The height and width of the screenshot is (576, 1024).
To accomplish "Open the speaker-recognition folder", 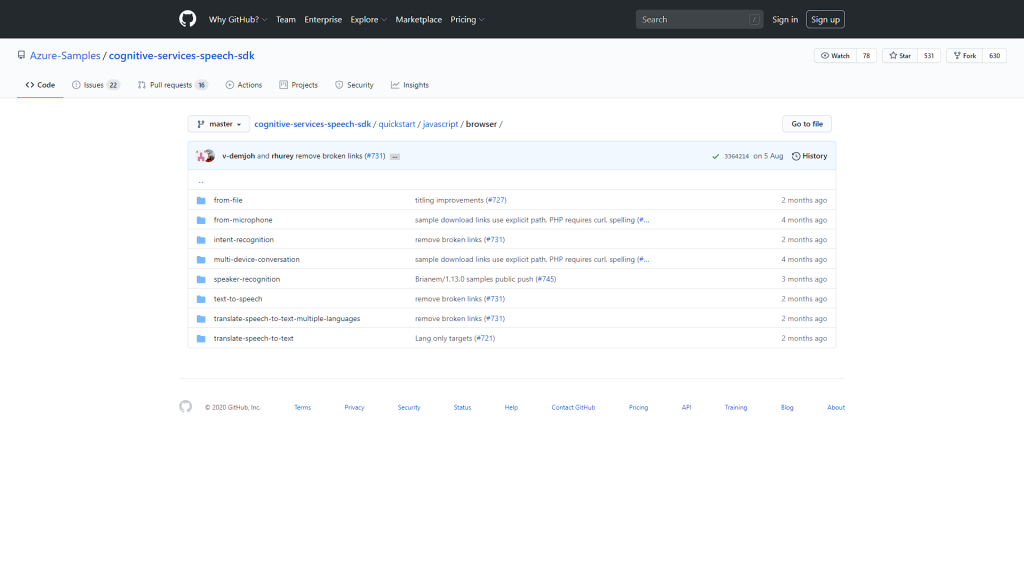I will (x=247, y=279).
